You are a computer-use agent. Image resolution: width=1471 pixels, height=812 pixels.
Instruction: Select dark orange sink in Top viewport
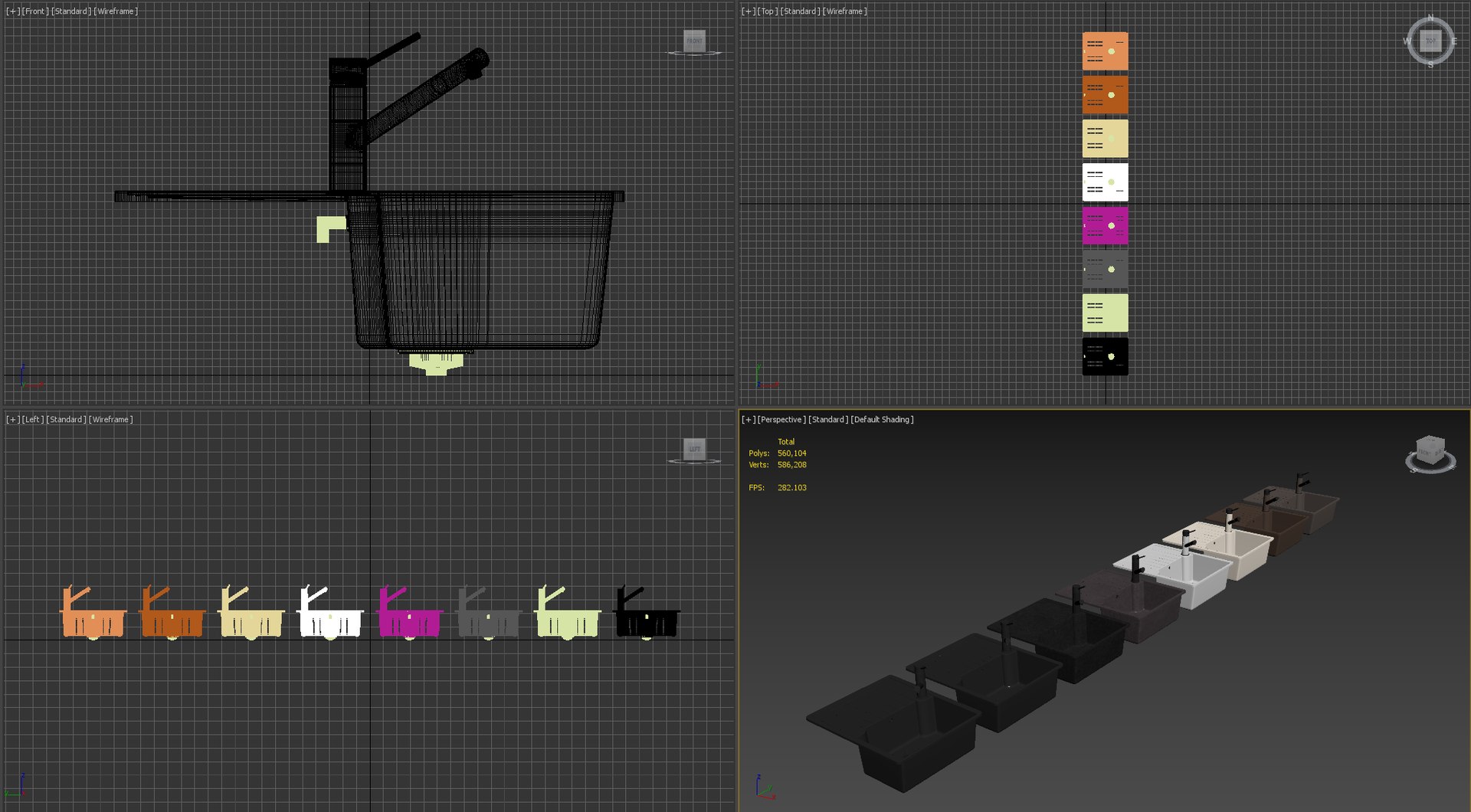[x=1105, y=94]
